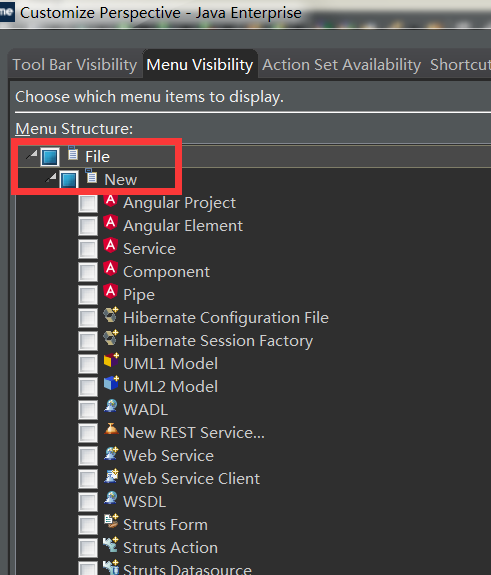This screenshot has height=575, width=491.
Task: Select the Hibernate Session Factory label
Action: coord(218,341)
